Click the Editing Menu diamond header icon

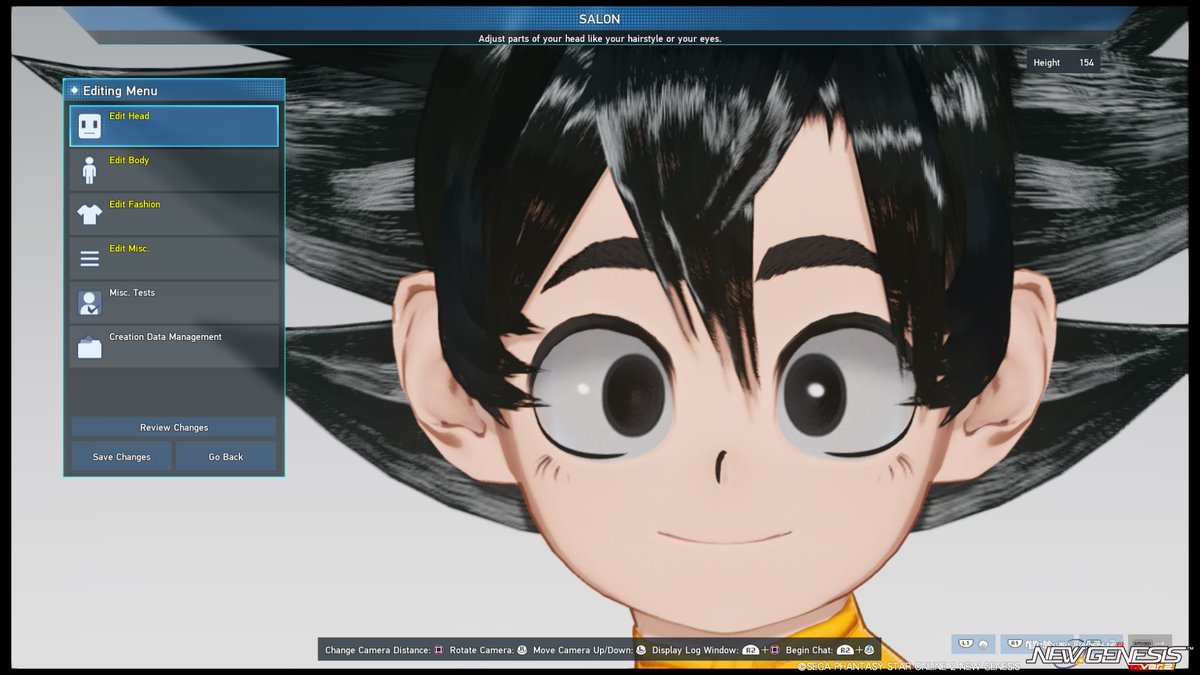74,90
